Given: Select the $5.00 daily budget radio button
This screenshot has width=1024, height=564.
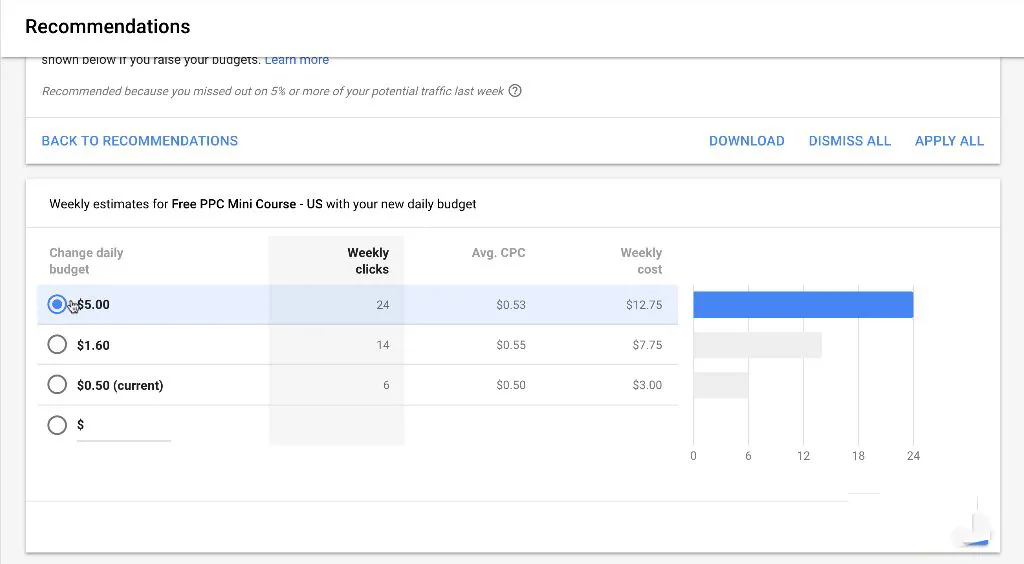Looking at the screenshot, I should click(57, 304).
